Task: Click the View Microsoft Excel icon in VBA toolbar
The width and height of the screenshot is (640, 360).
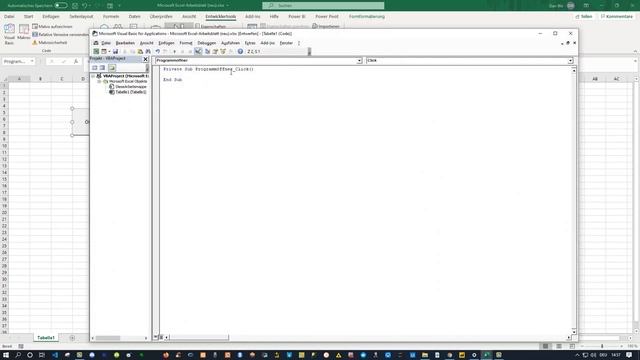Action: (96, 51)
